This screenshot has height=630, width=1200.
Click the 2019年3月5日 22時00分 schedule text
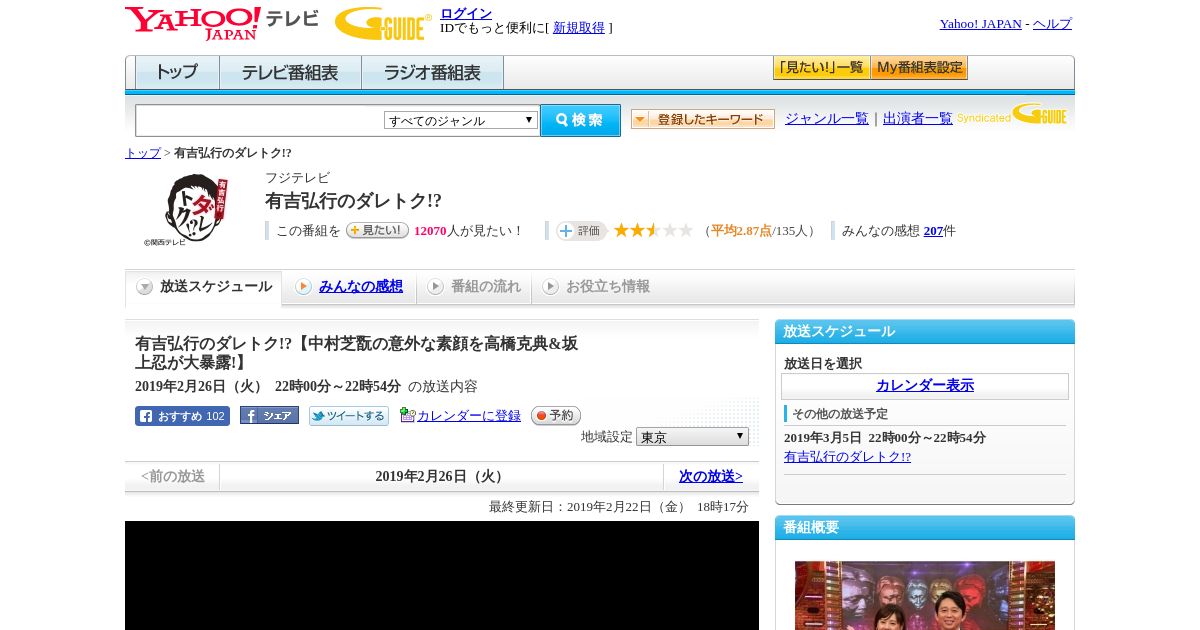click(x=885, y=438)
